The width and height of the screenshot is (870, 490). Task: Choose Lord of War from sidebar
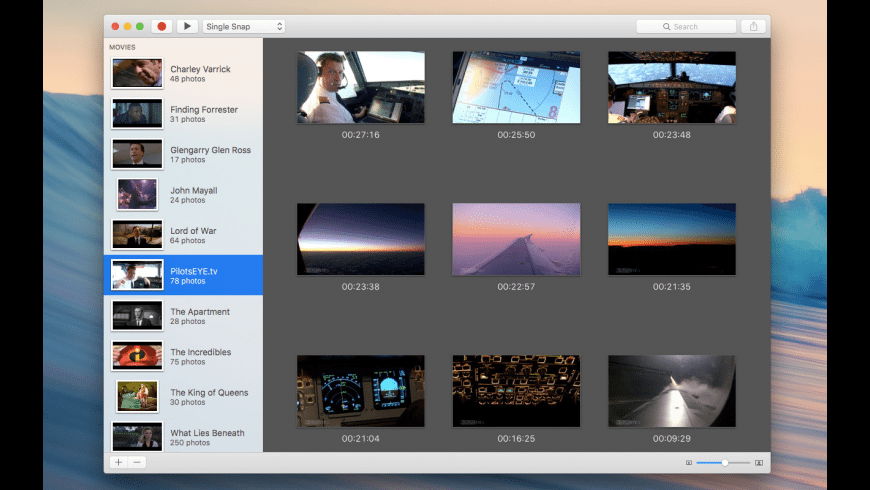tap(183, 235)
